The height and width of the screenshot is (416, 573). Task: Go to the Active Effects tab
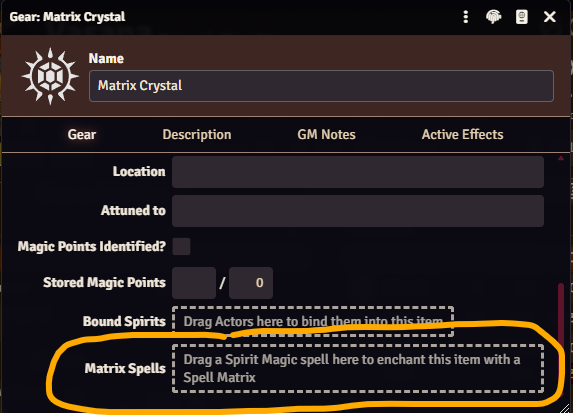pos(462,135)
